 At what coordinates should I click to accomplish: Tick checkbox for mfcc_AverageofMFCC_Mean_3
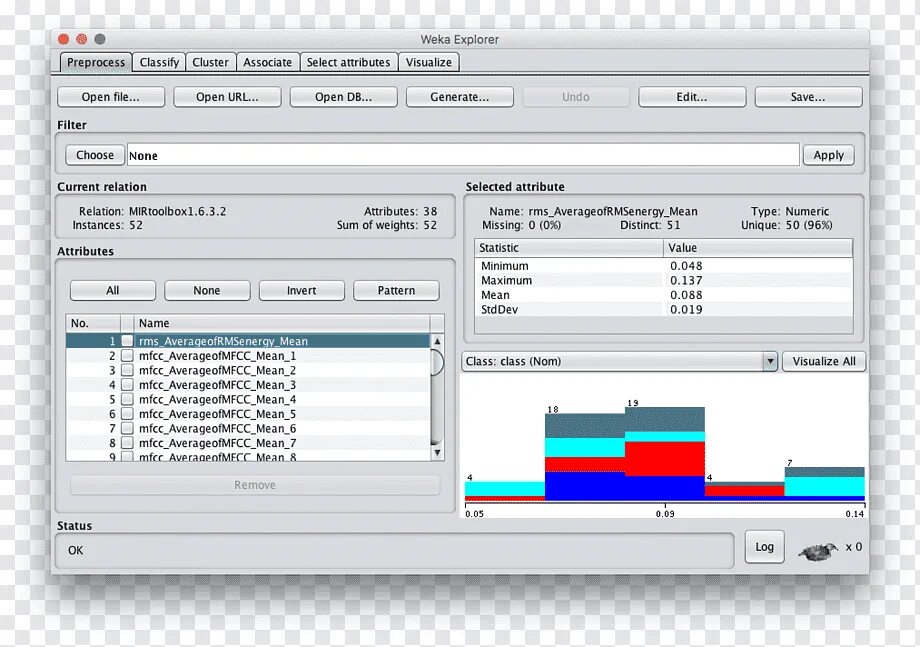point(127,385)
